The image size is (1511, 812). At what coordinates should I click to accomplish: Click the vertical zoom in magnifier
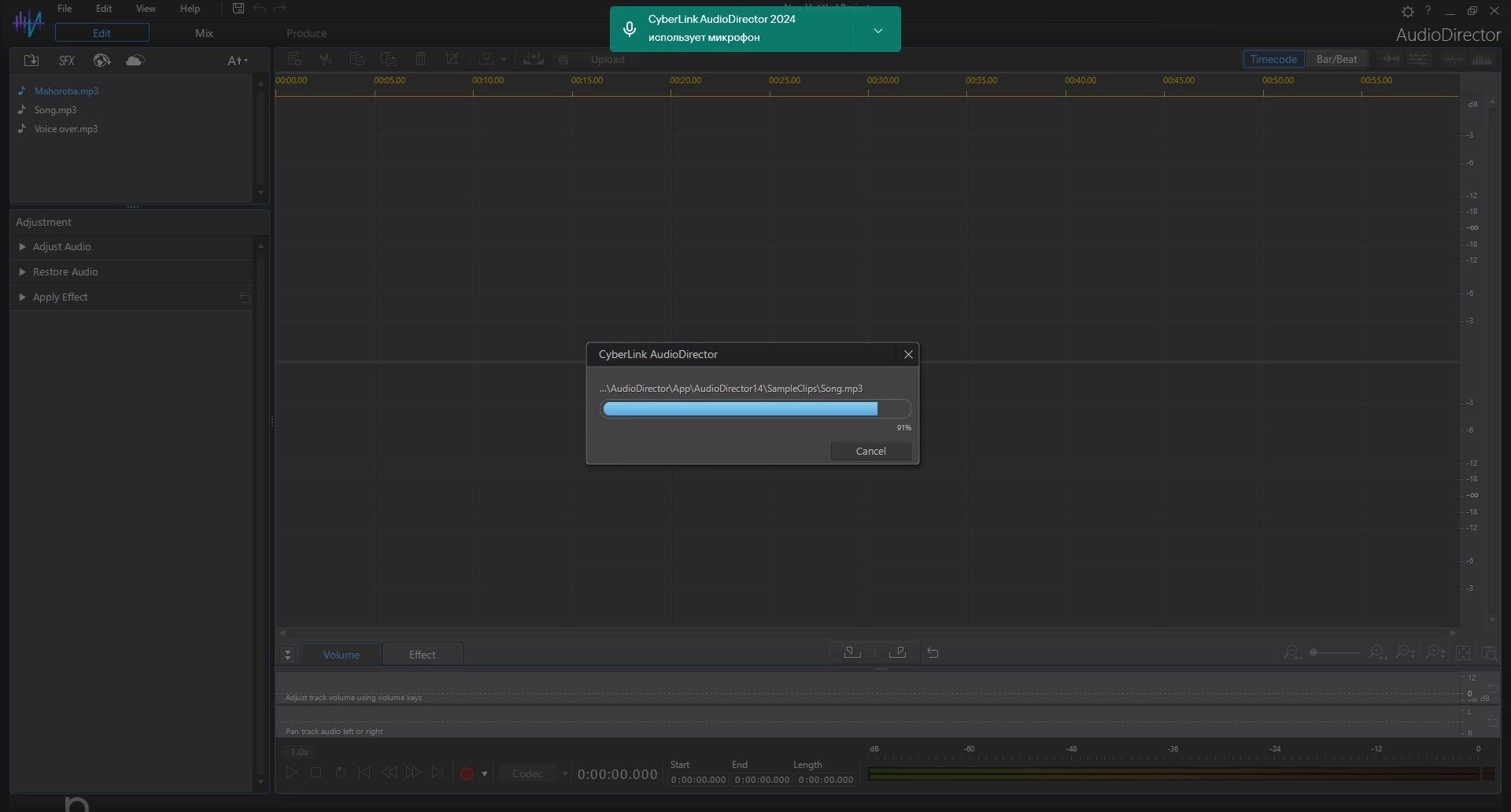click(1435, 653)
